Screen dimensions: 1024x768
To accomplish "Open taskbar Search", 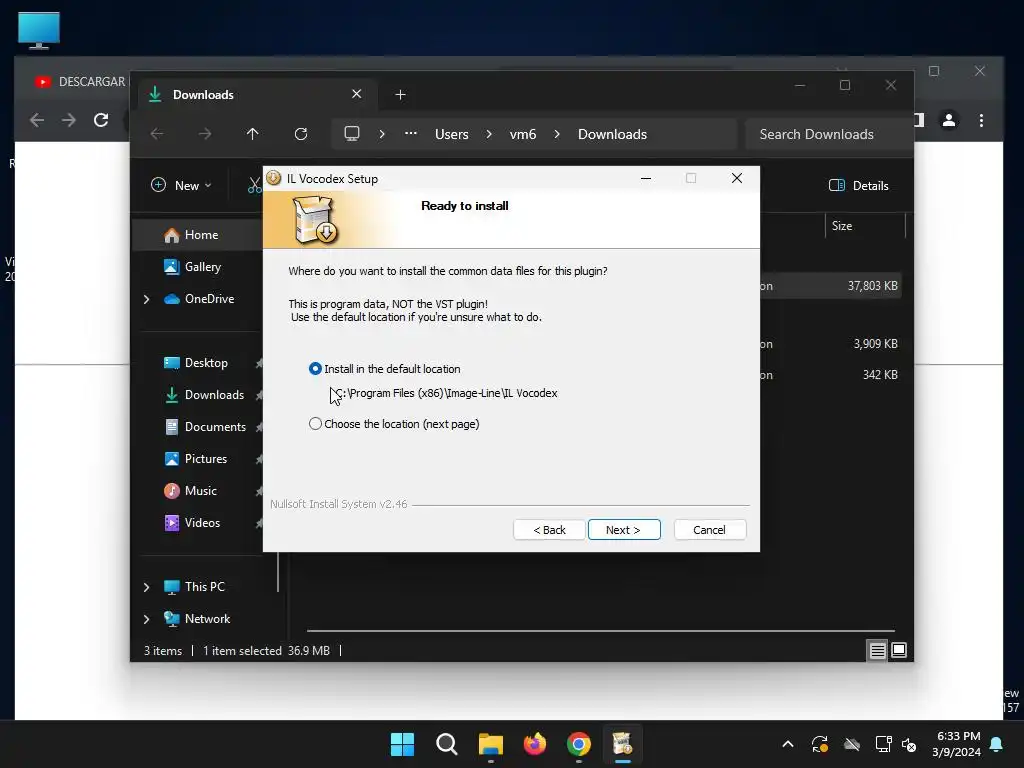I will [447, 744].
